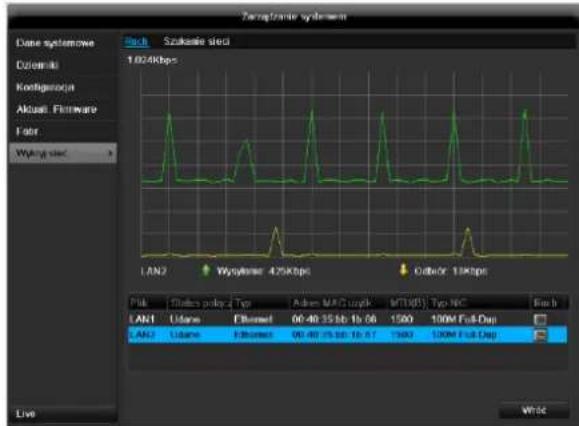Screen dimensions: 579x426
Task: Select the LAN1 row in the table
Action: pos(347,319)
